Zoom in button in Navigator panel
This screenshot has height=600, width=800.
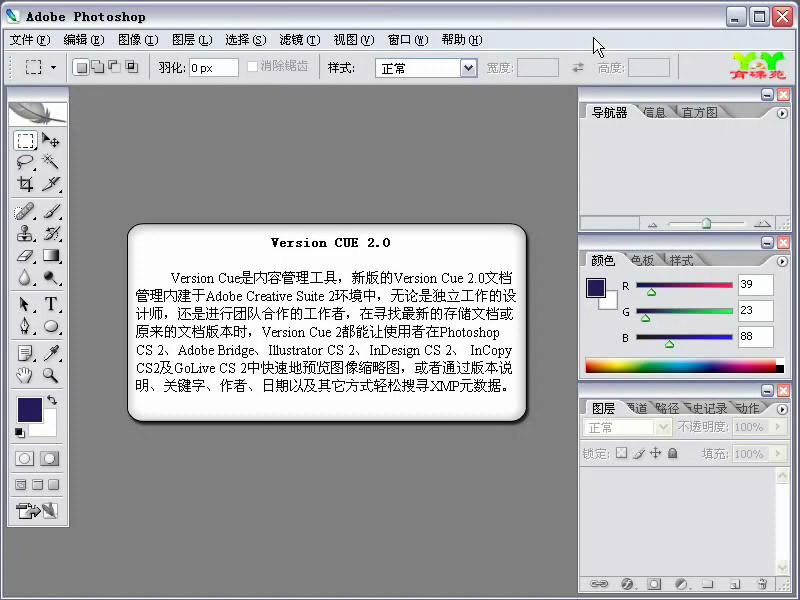[x=762, y=223]
